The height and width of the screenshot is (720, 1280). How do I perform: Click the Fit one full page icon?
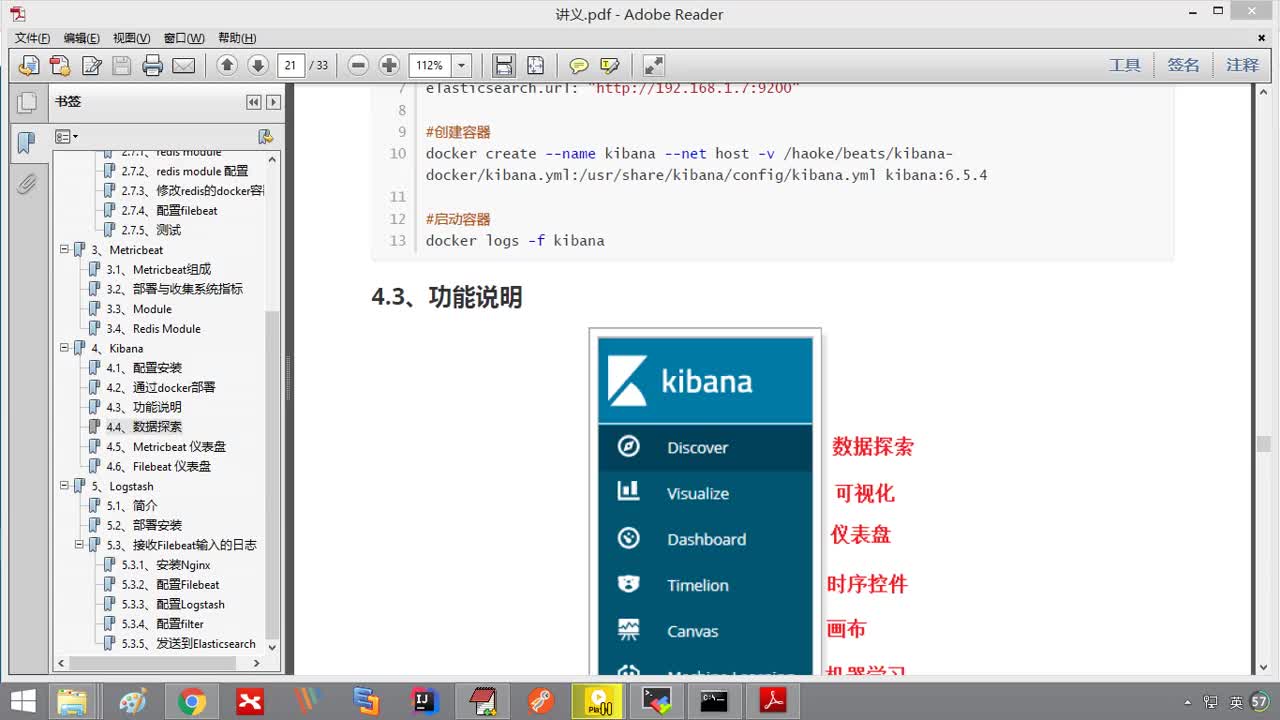[x=536, y=66]
